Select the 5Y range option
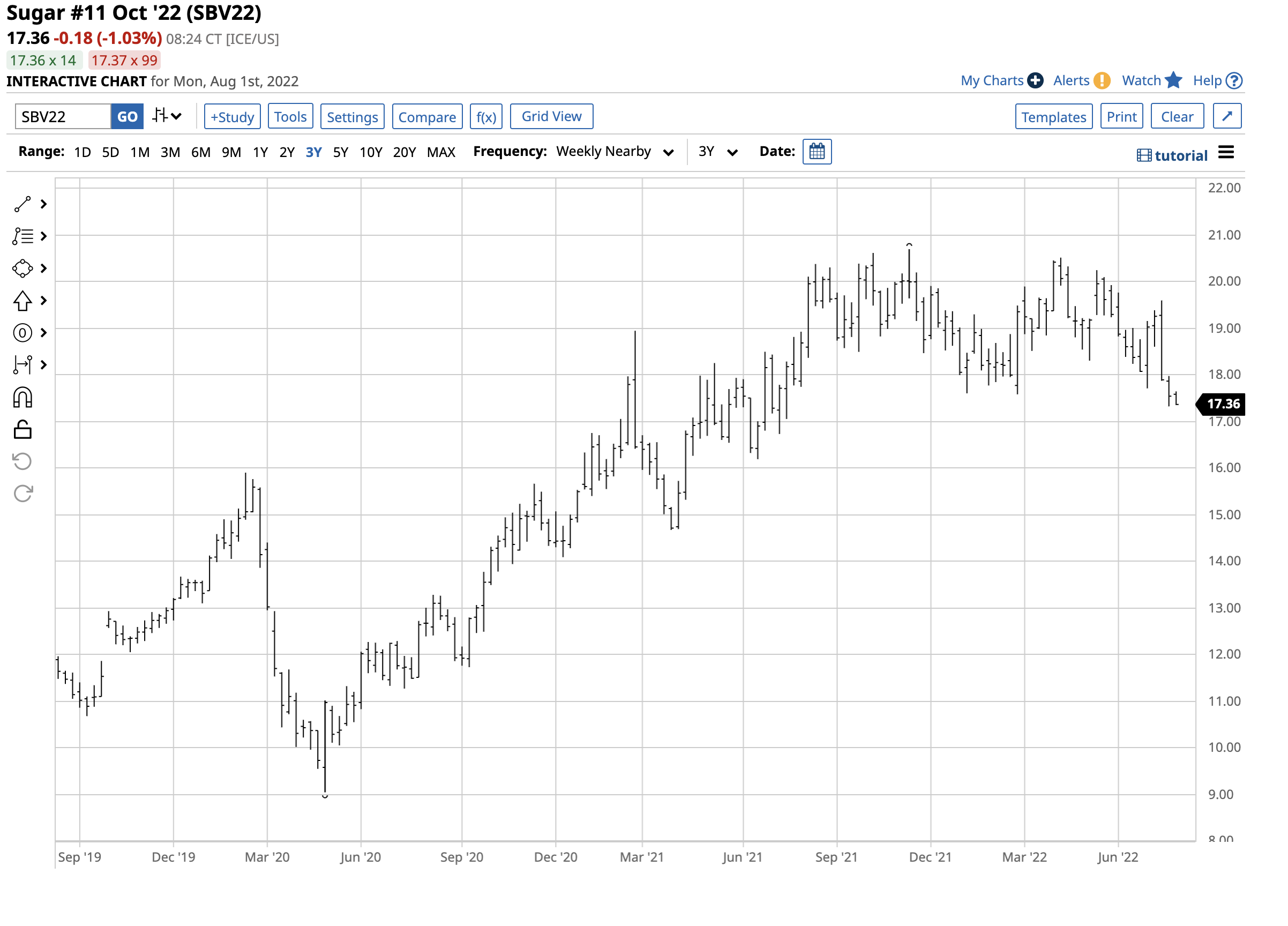Viewport: 1288px width, 926px height. tap(340, 152)
